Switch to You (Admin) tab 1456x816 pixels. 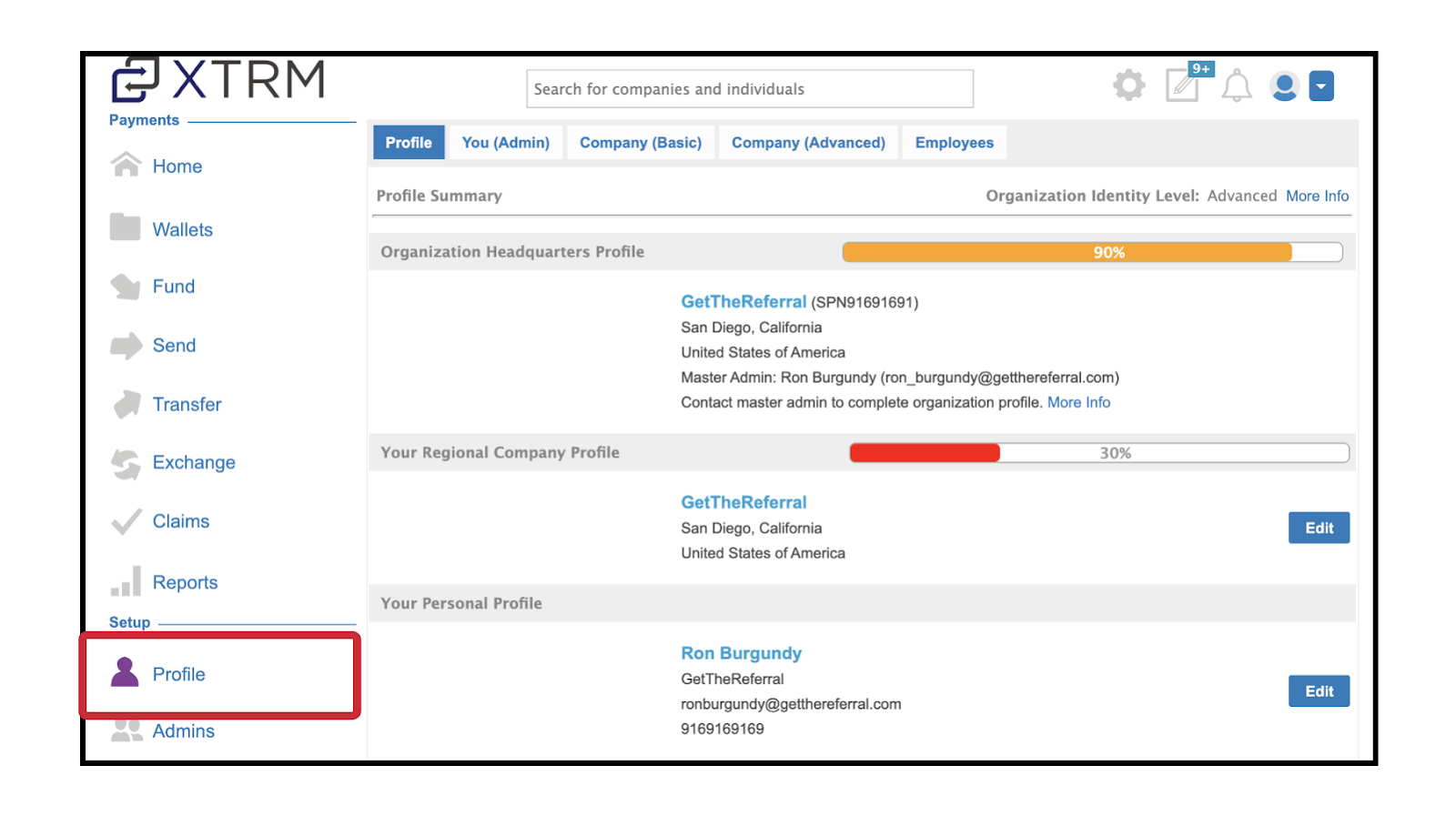point(506,143)
